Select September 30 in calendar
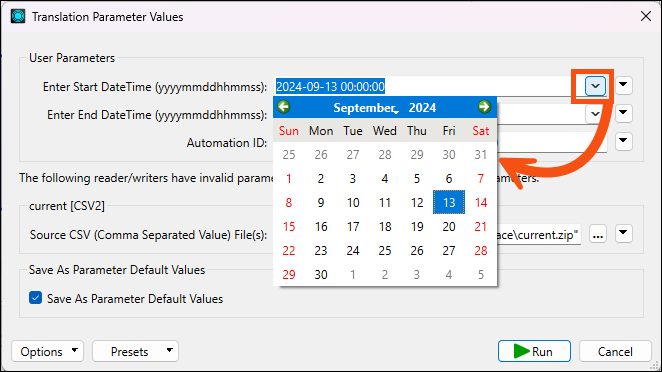The width and height of the screenshot is (662, 372). point(321,275)
